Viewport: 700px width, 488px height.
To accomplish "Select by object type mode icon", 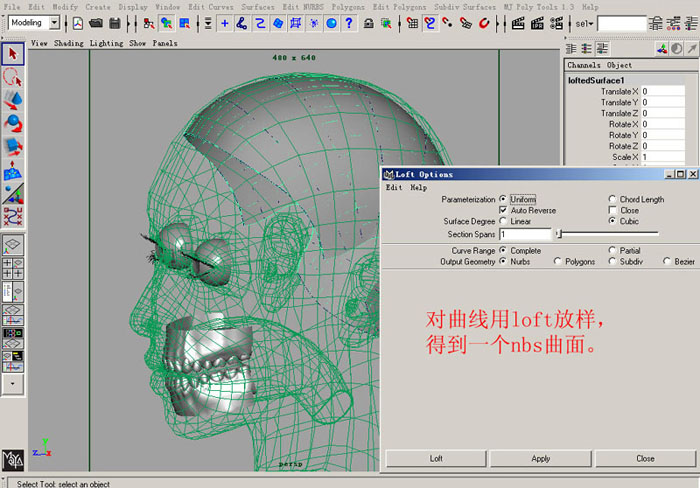I will tap(167, 23).
